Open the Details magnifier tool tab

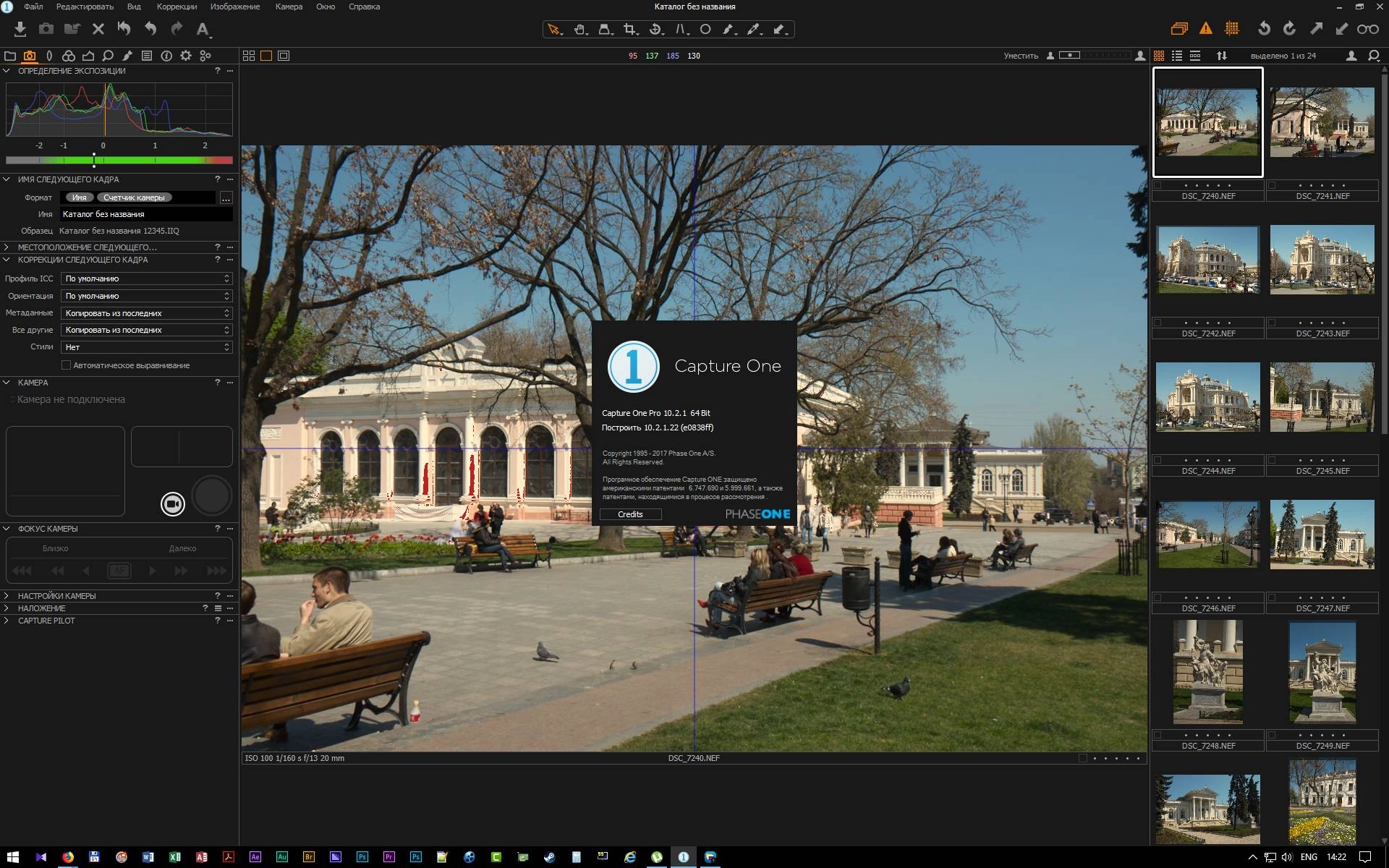pos(108,56)
